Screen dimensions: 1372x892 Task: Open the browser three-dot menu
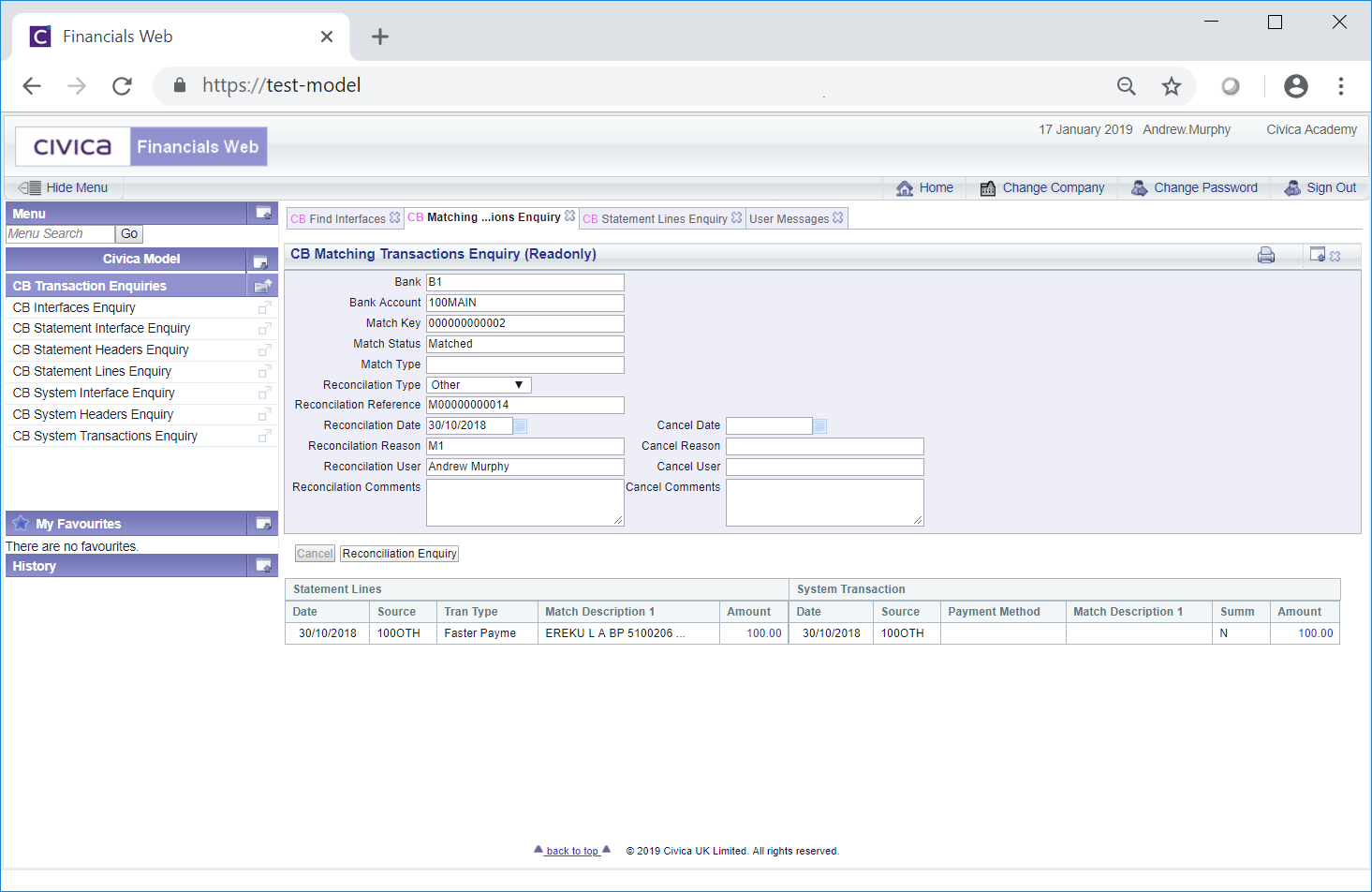[1341, 86]
